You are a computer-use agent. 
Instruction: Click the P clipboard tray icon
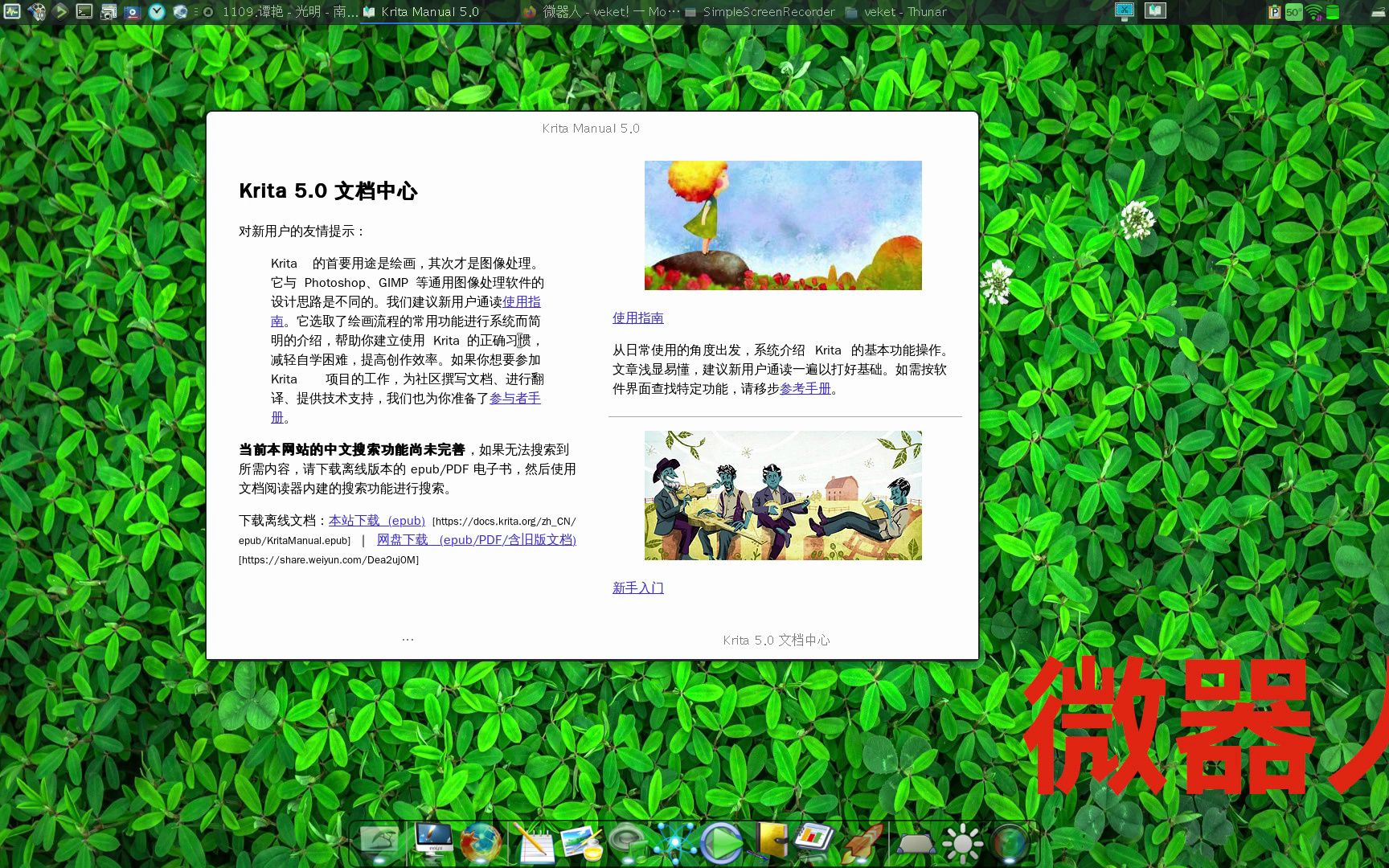click(1274, 11)
